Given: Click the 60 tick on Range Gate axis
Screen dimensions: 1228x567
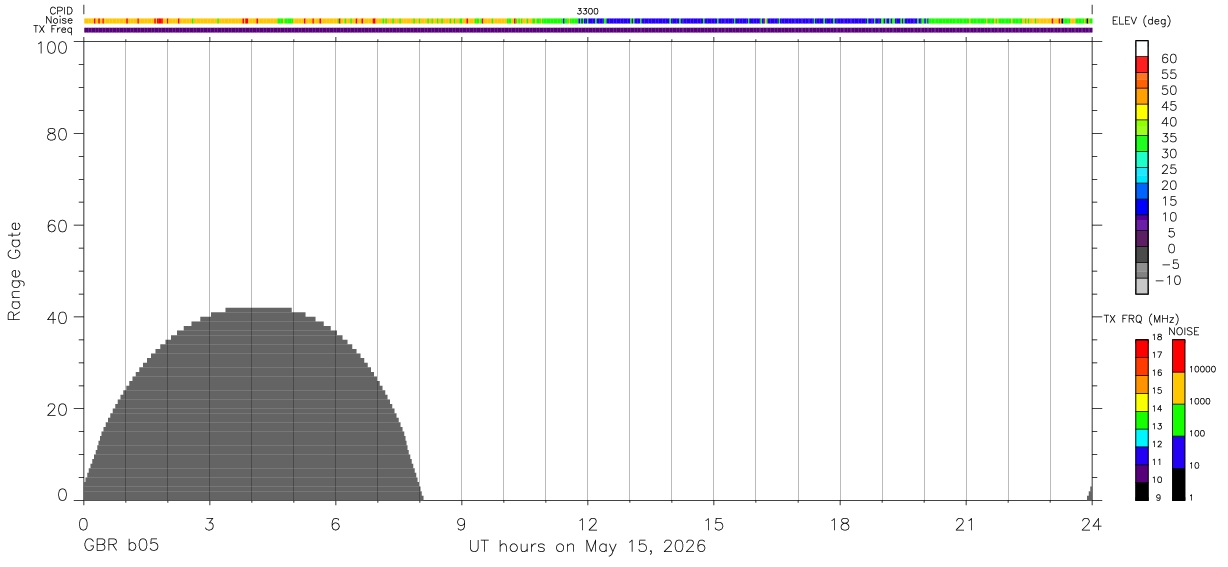Looking at the screenshot, I should click(56, 225).
